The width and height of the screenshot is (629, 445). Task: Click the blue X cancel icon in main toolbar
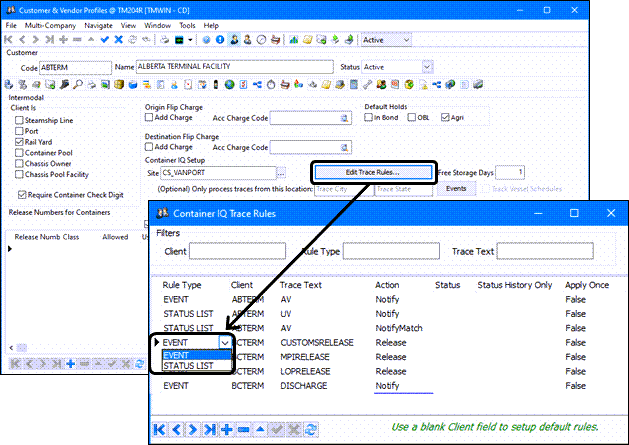tap(119, 39)
